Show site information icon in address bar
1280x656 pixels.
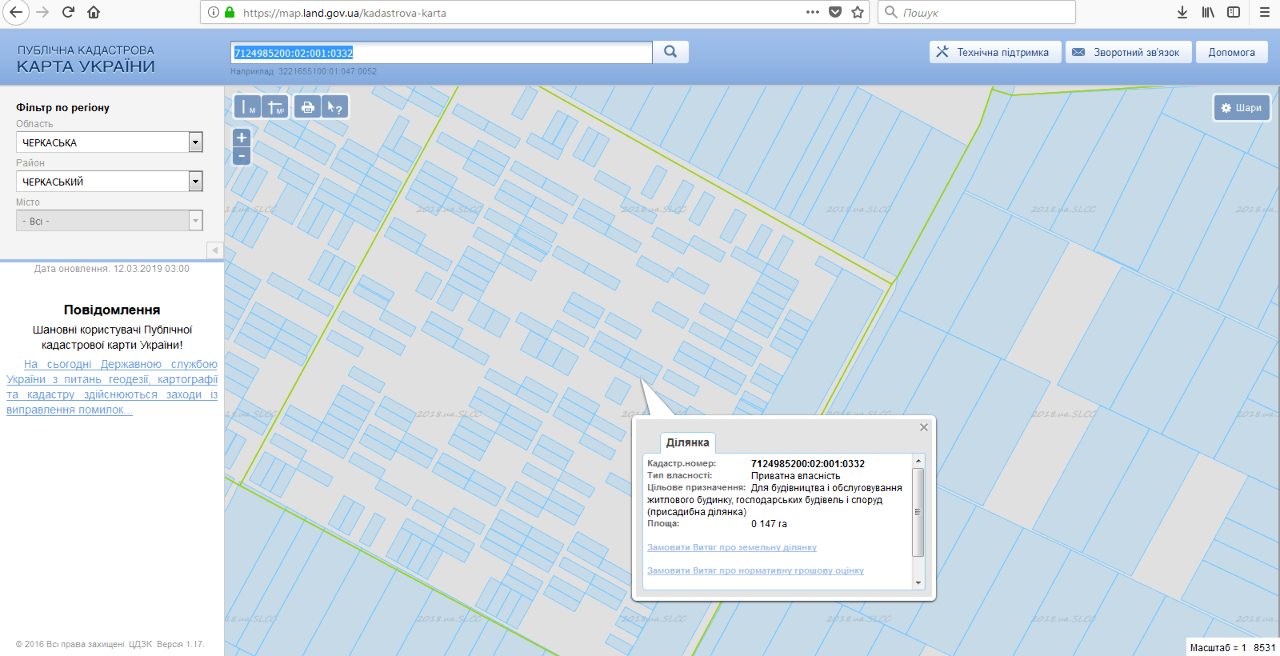click(x=214, y=13)
